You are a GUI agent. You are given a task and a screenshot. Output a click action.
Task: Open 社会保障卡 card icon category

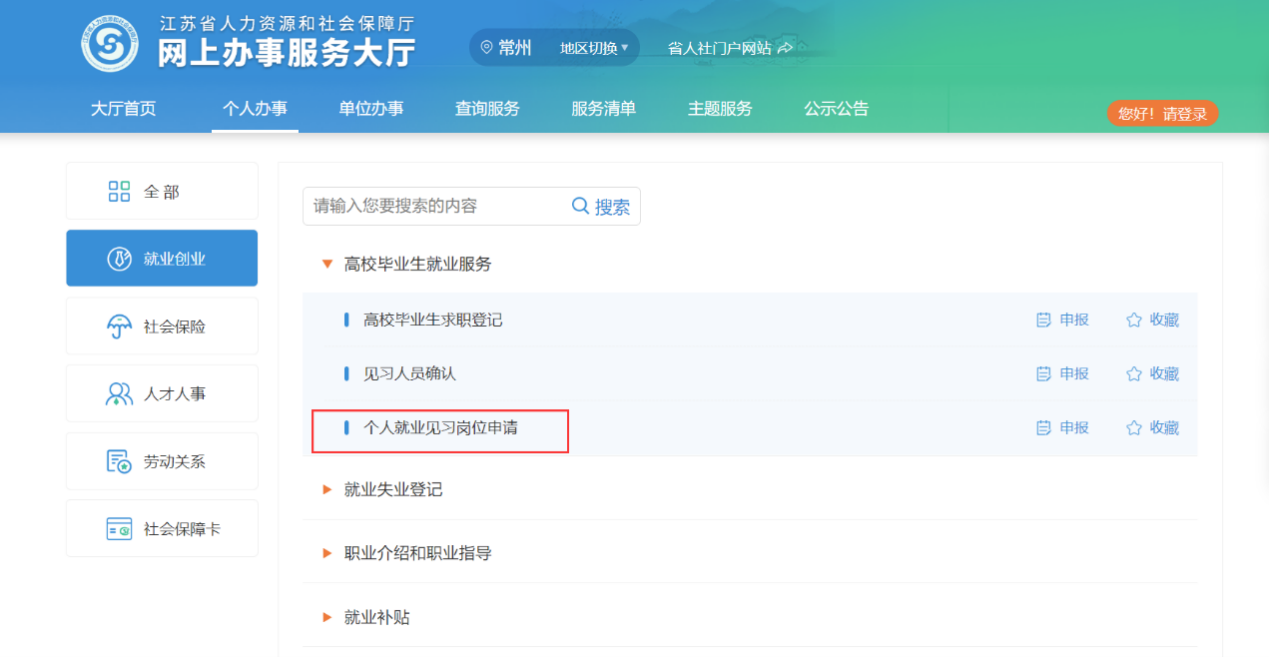(x=119, y=529)
